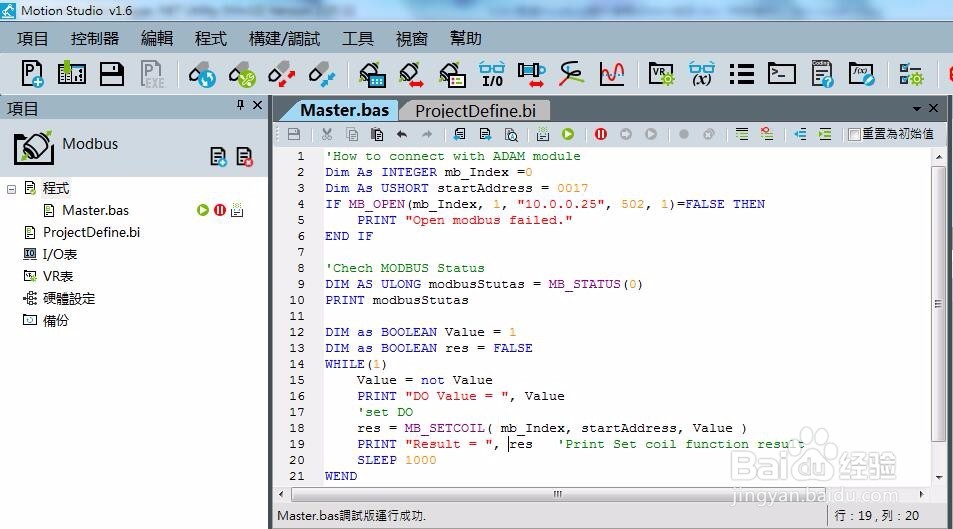Undo last edit in code editor
953x529 pixels.
tap(402, 134)
